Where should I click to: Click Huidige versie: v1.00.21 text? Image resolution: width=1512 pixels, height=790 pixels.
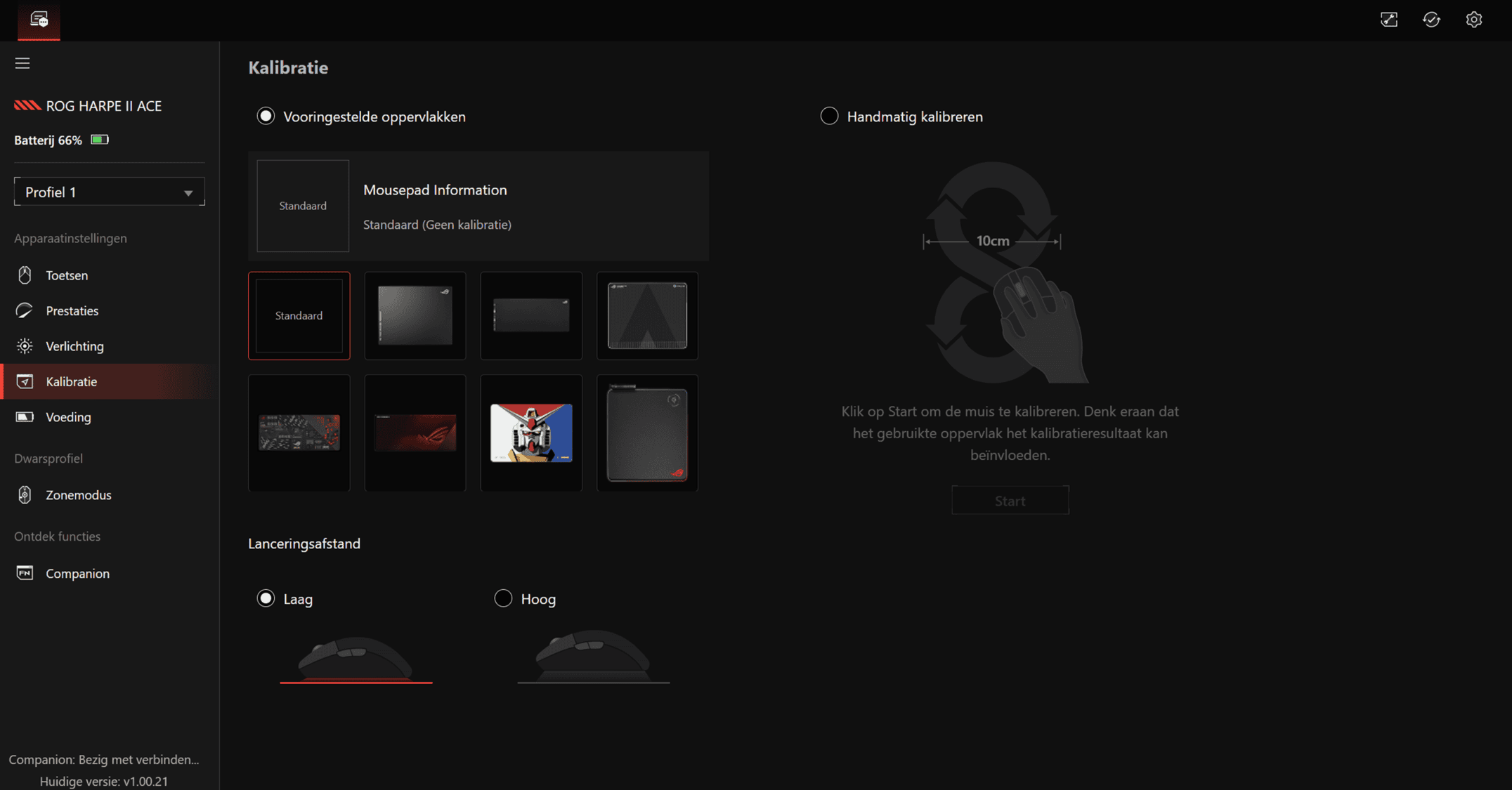[x=104, y=781]
